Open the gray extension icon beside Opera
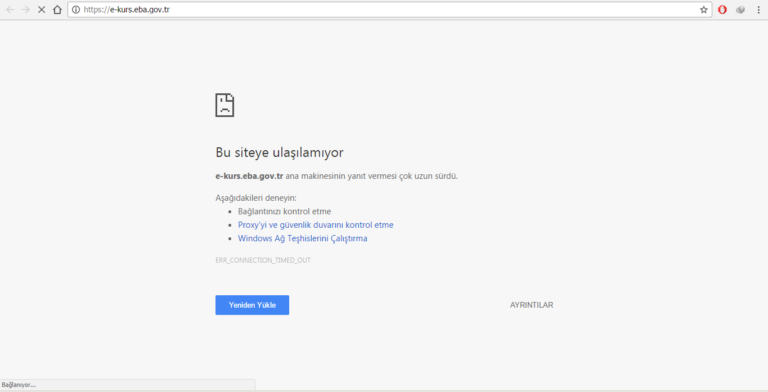Viewport: 768px width, 392px height. click(x=741, y=10)
